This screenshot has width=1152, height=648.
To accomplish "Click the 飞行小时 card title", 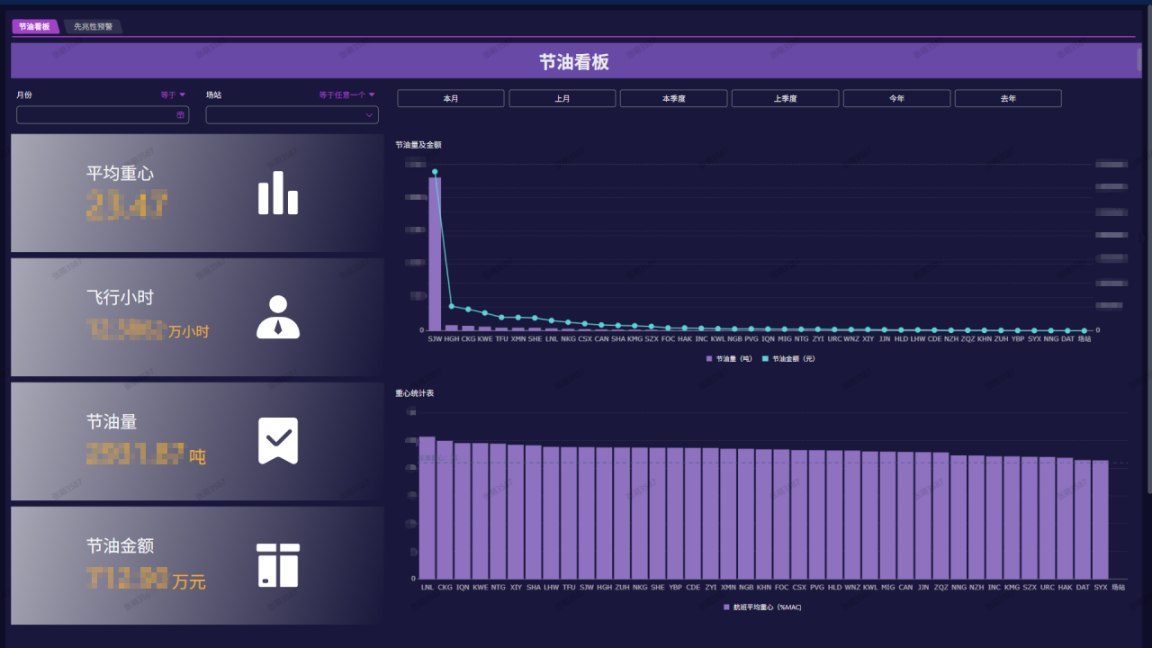I will [120, 298].
